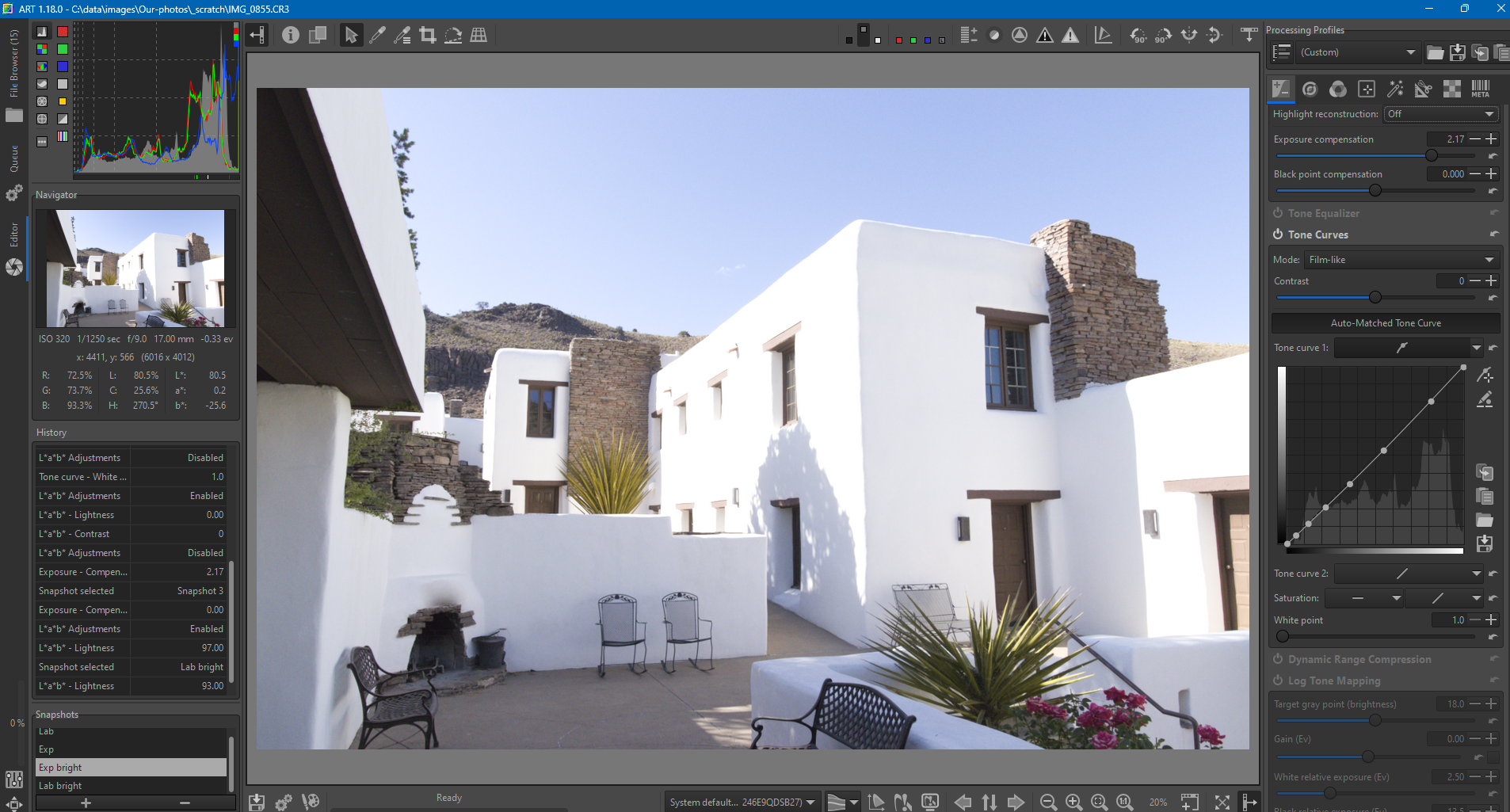Toggle the clipped shadows warning indicator

point(1045,35)
